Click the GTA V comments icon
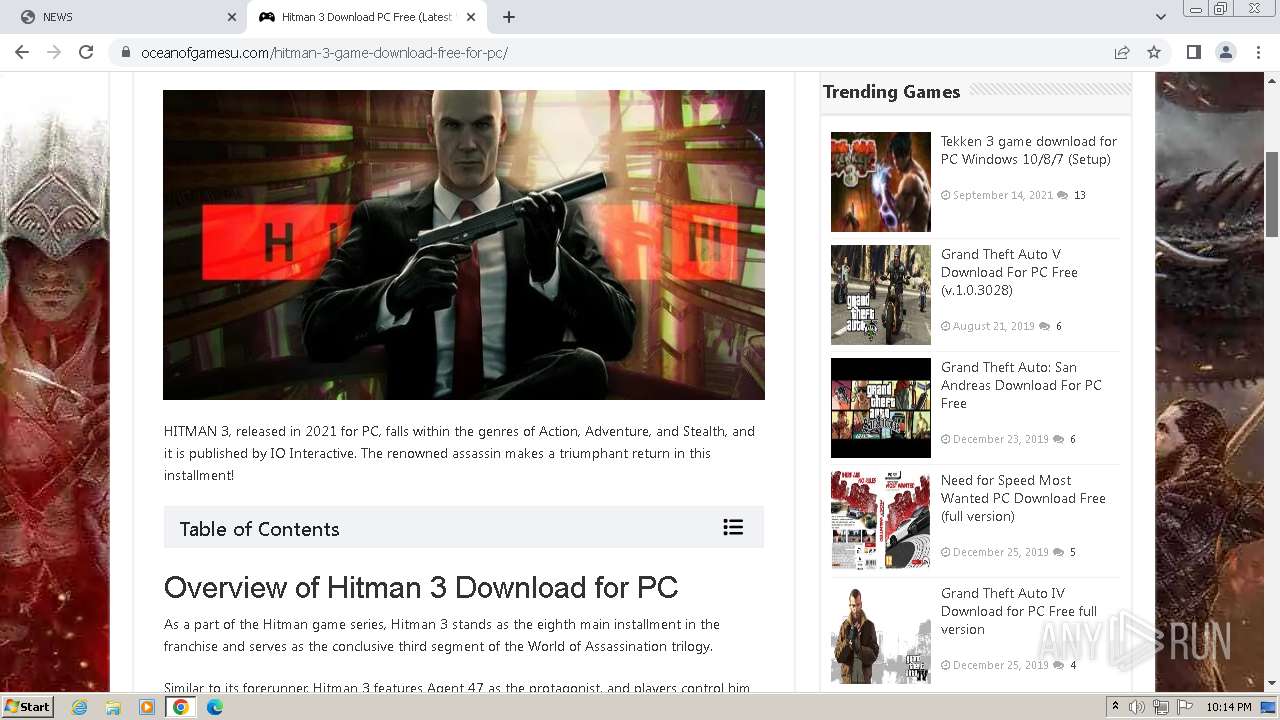Screen dimensions: 1280x720 (1044, 326)
